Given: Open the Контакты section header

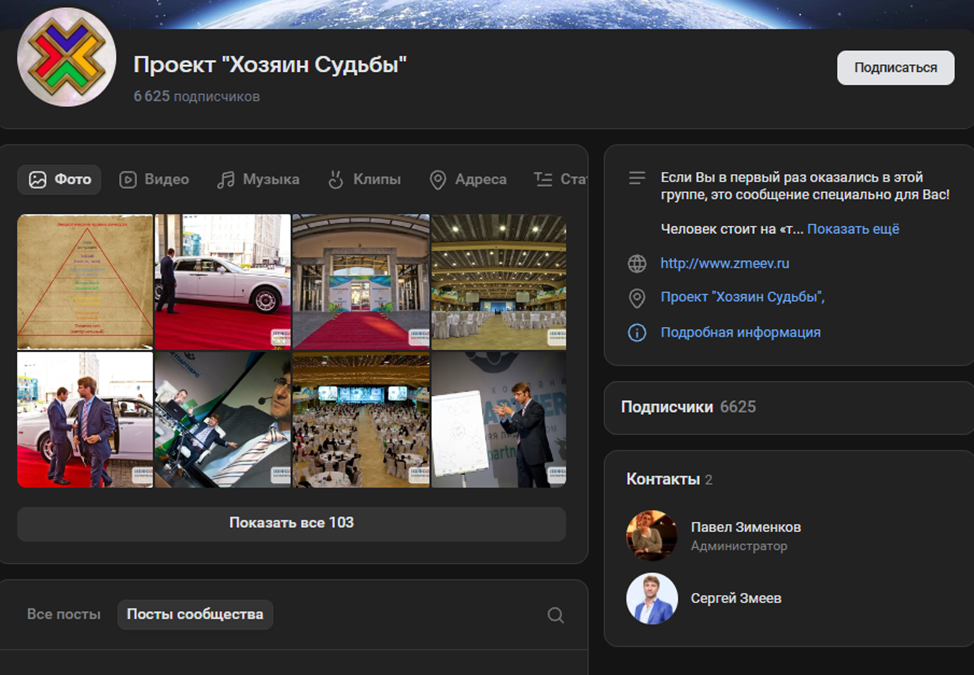Looking at the screenshot, I should [x=669, y=479].
